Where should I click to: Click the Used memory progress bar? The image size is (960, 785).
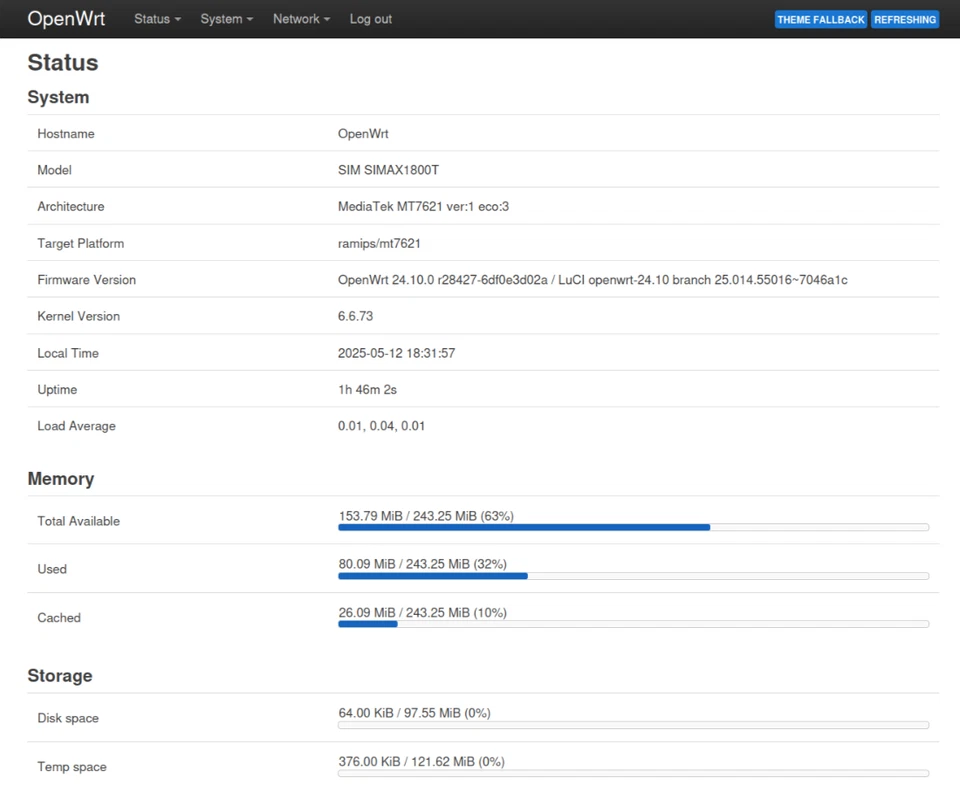pos(634,575)
